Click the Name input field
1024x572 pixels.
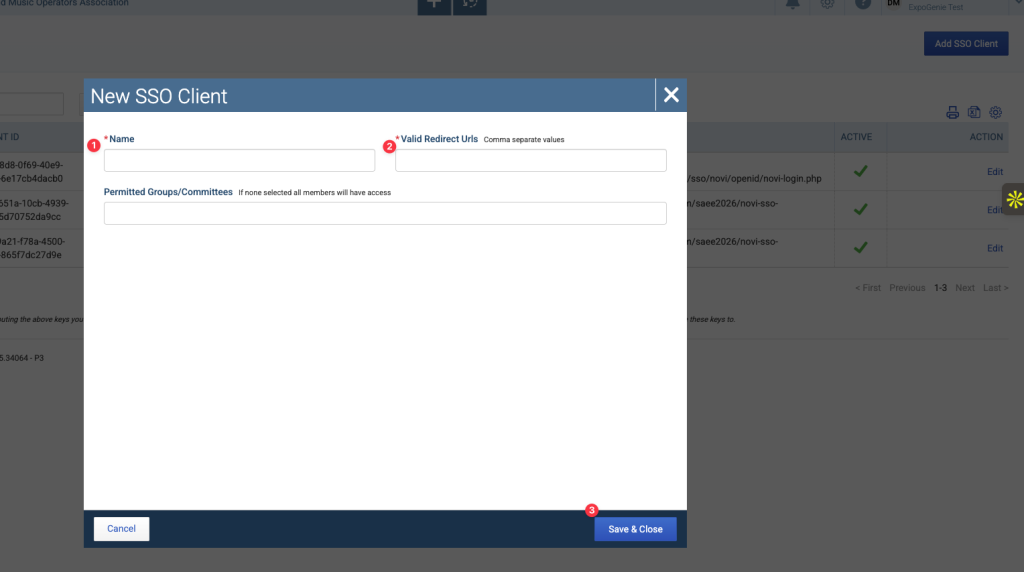point(239,161)
